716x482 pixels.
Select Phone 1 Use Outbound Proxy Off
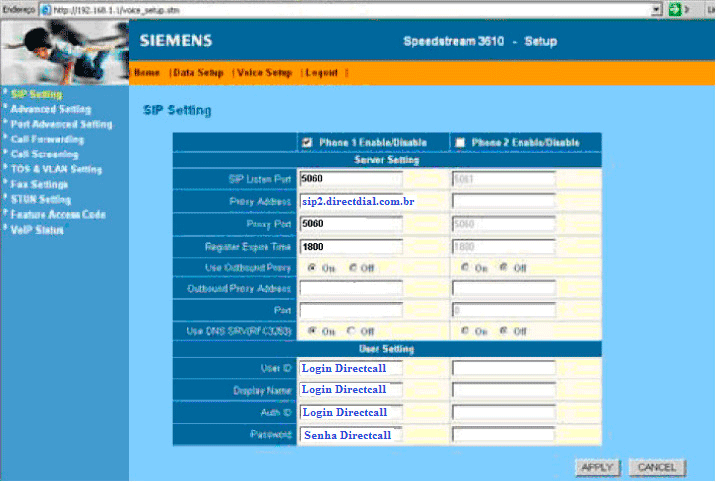point(353,267)
